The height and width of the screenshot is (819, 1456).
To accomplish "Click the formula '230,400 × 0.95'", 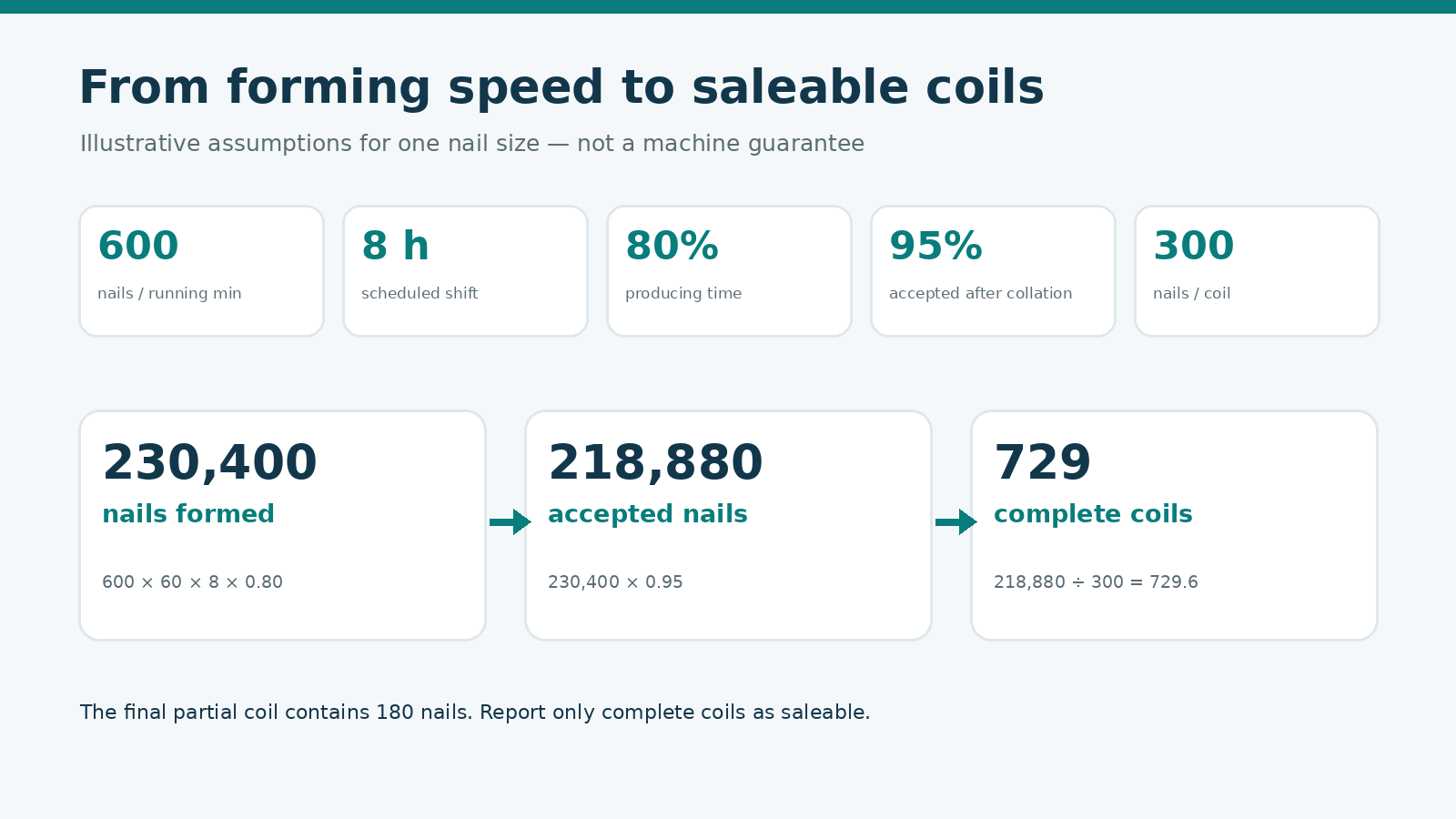I will [615, 582].
